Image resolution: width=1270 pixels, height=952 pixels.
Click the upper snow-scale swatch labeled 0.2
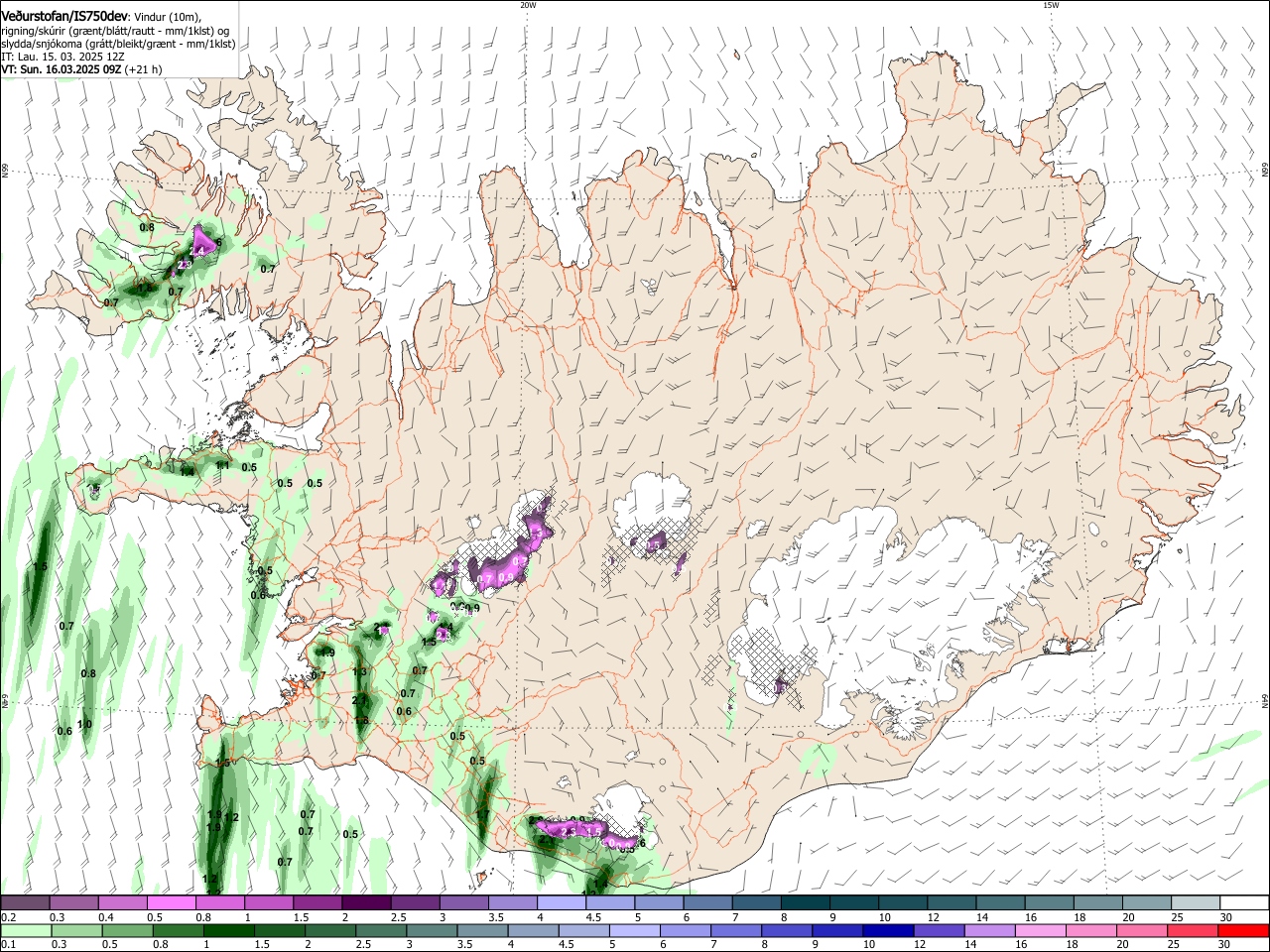(25, 902)
